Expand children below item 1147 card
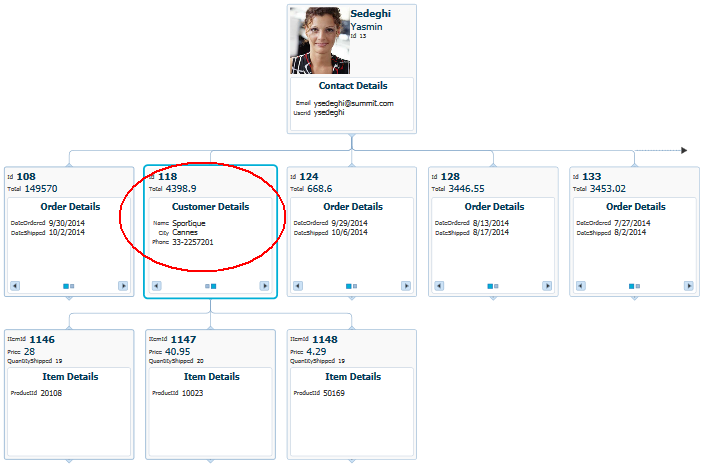 210,461
